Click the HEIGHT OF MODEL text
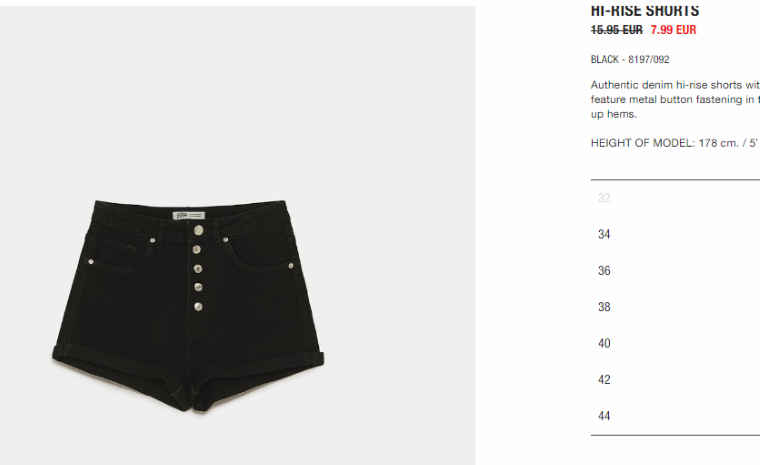 point(674,144)
